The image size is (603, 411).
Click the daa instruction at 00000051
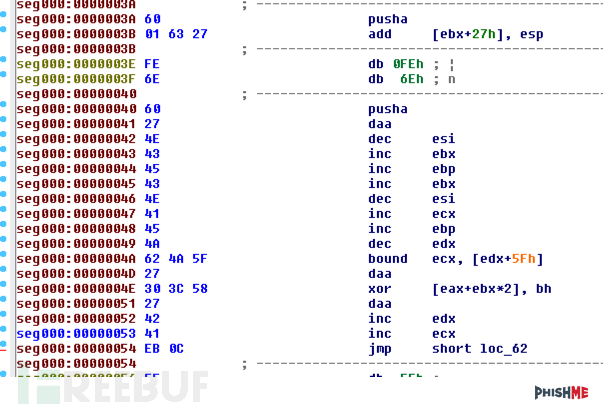coord(380,304)
